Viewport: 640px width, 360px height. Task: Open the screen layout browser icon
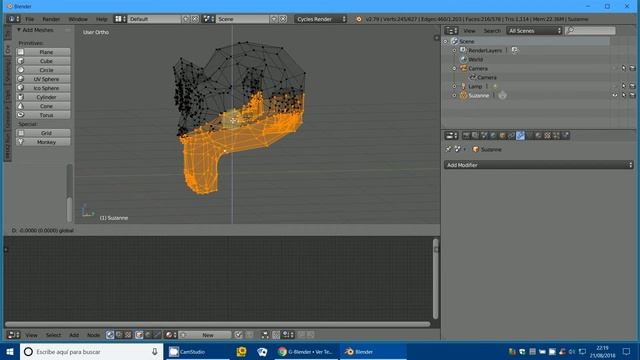120,19
